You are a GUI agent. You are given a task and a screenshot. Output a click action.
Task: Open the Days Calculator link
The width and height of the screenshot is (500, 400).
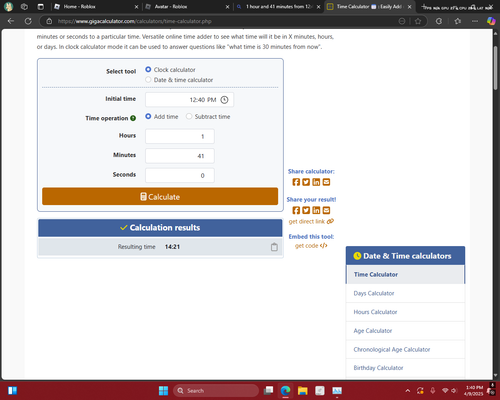click(x=374, y=293)
